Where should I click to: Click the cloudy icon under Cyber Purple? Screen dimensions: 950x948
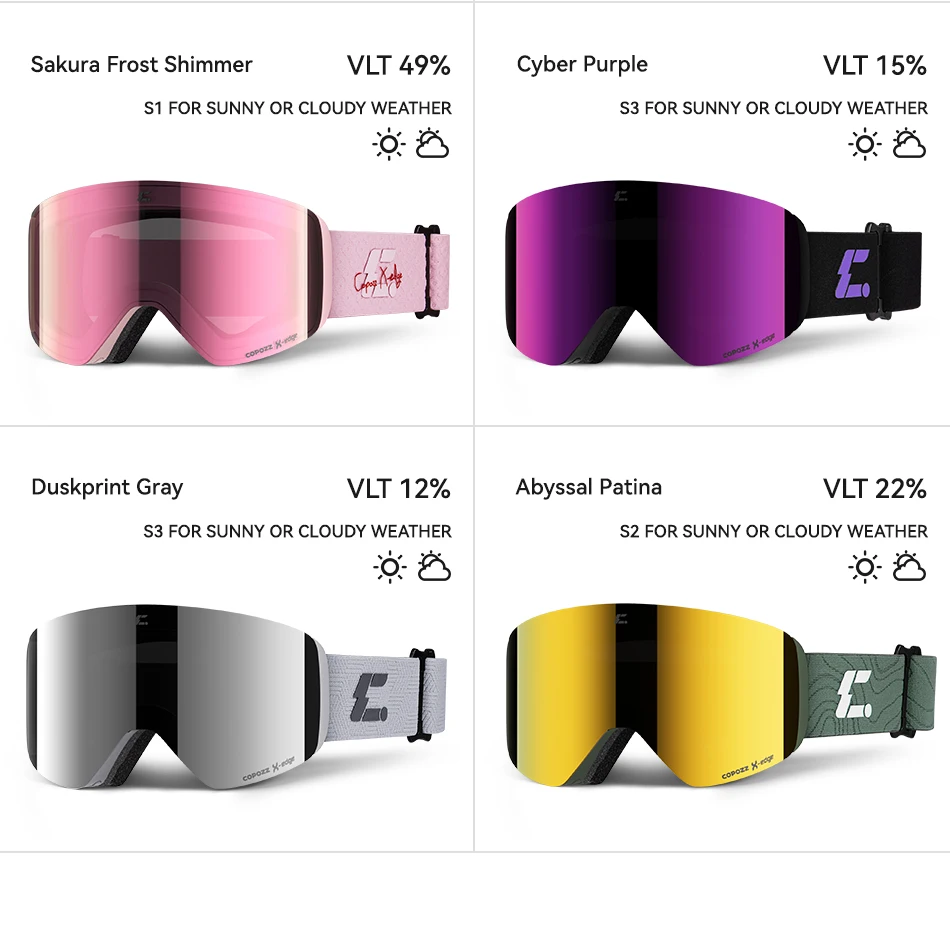909,144
